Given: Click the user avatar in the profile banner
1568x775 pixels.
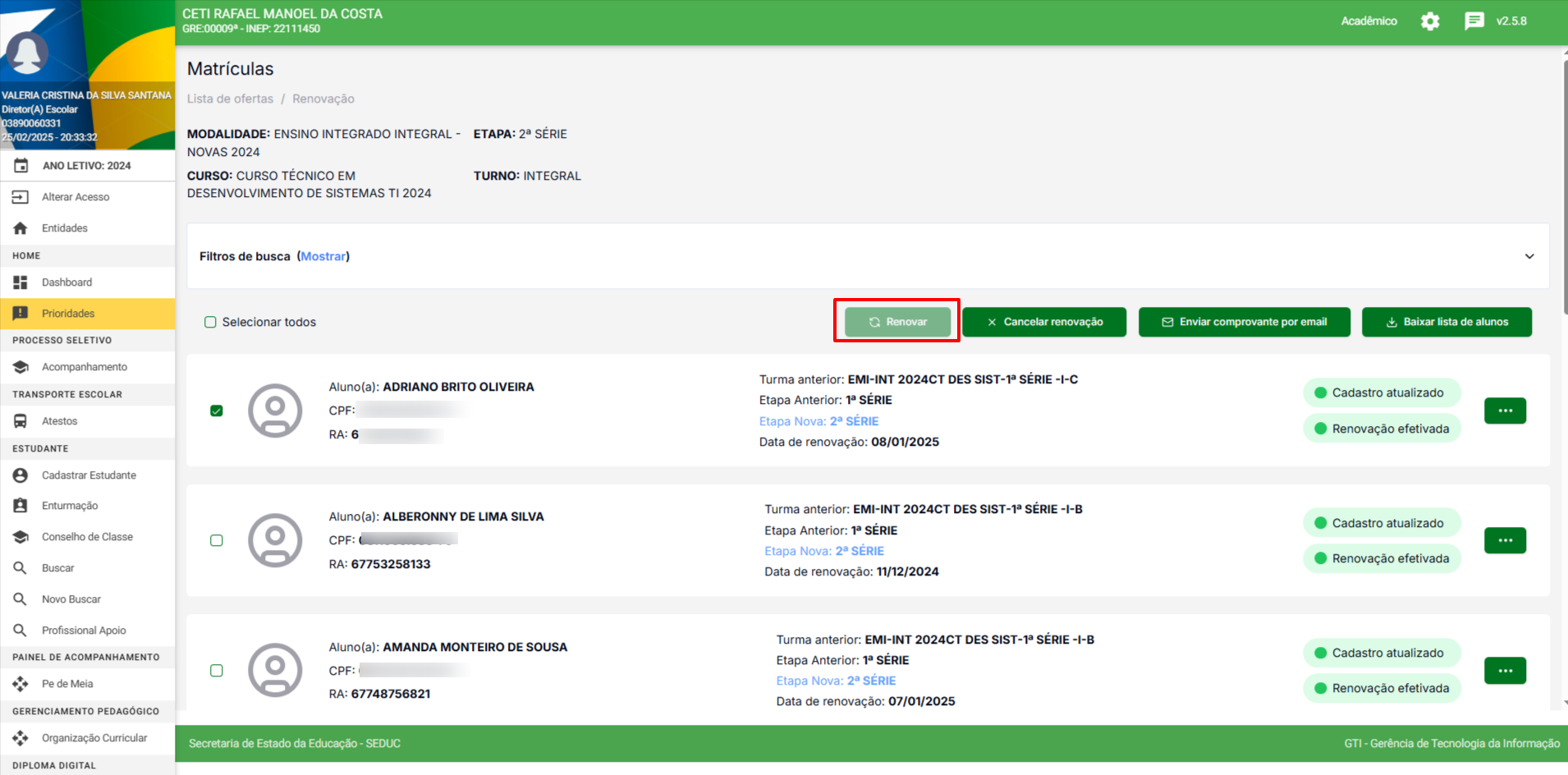Looking at the screenshot, I should [x=27, y=54].
